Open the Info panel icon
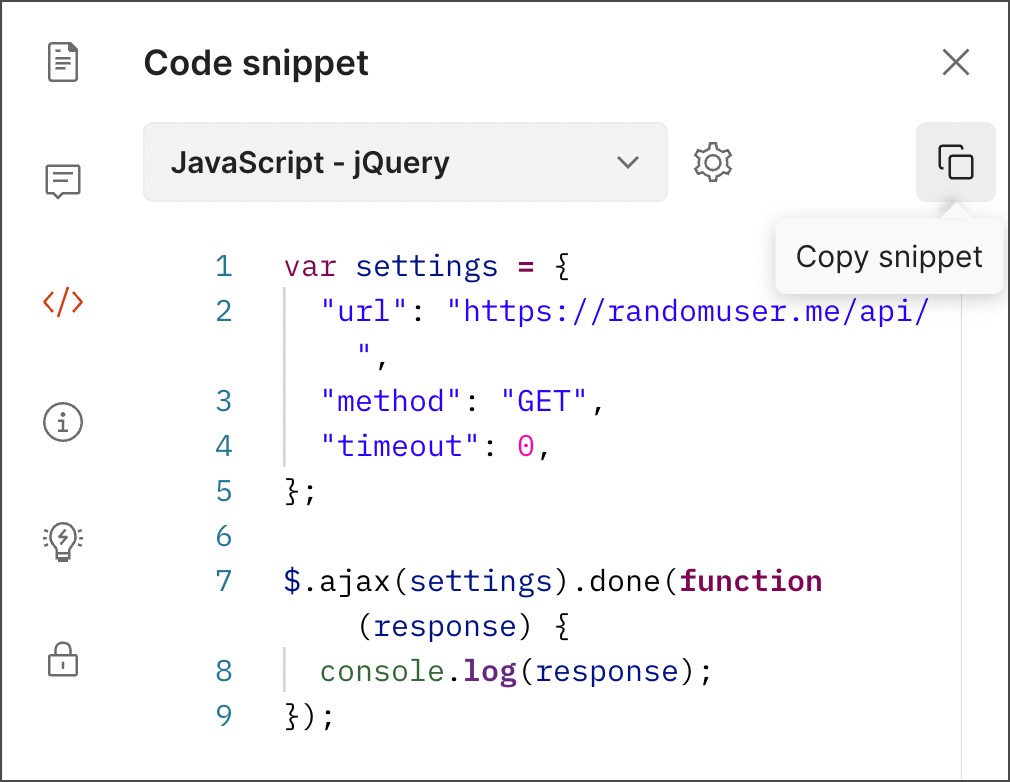Viewport: 1010px width, 782px height. (x=62, y=422)
